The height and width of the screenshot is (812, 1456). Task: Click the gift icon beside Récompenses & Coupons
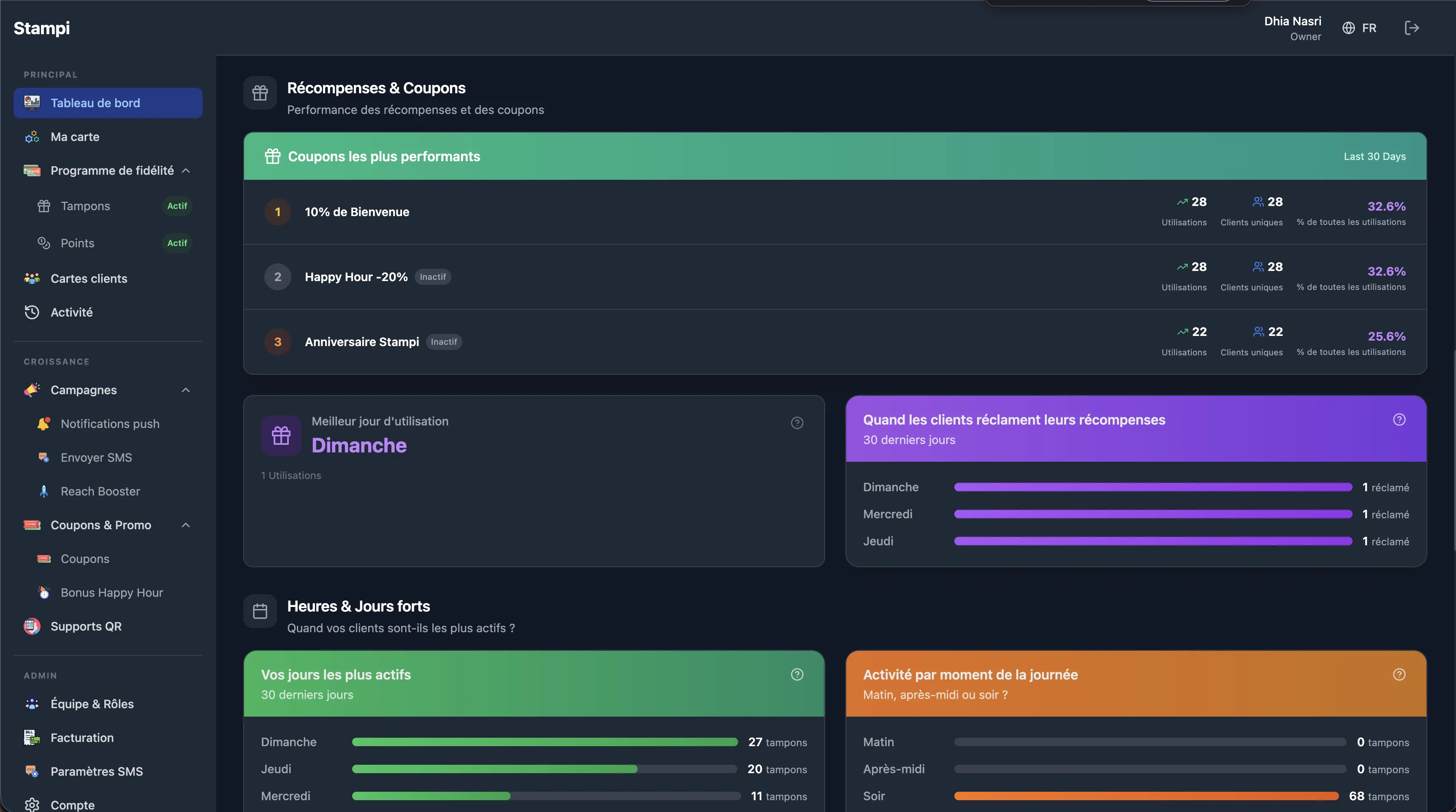coord(260,93)
